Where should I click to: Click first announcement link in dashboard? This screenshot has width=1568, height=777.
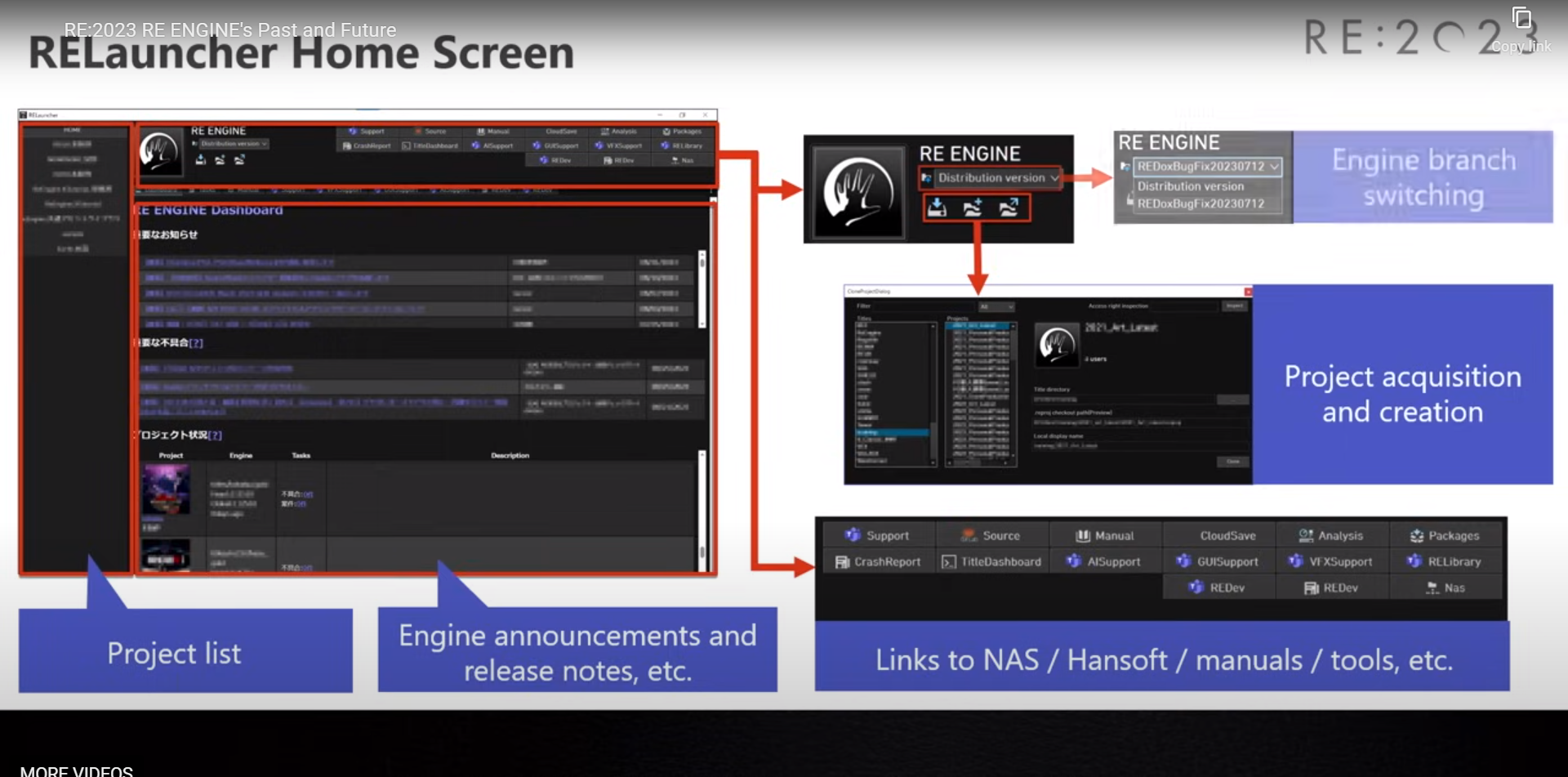pos(239,262)
